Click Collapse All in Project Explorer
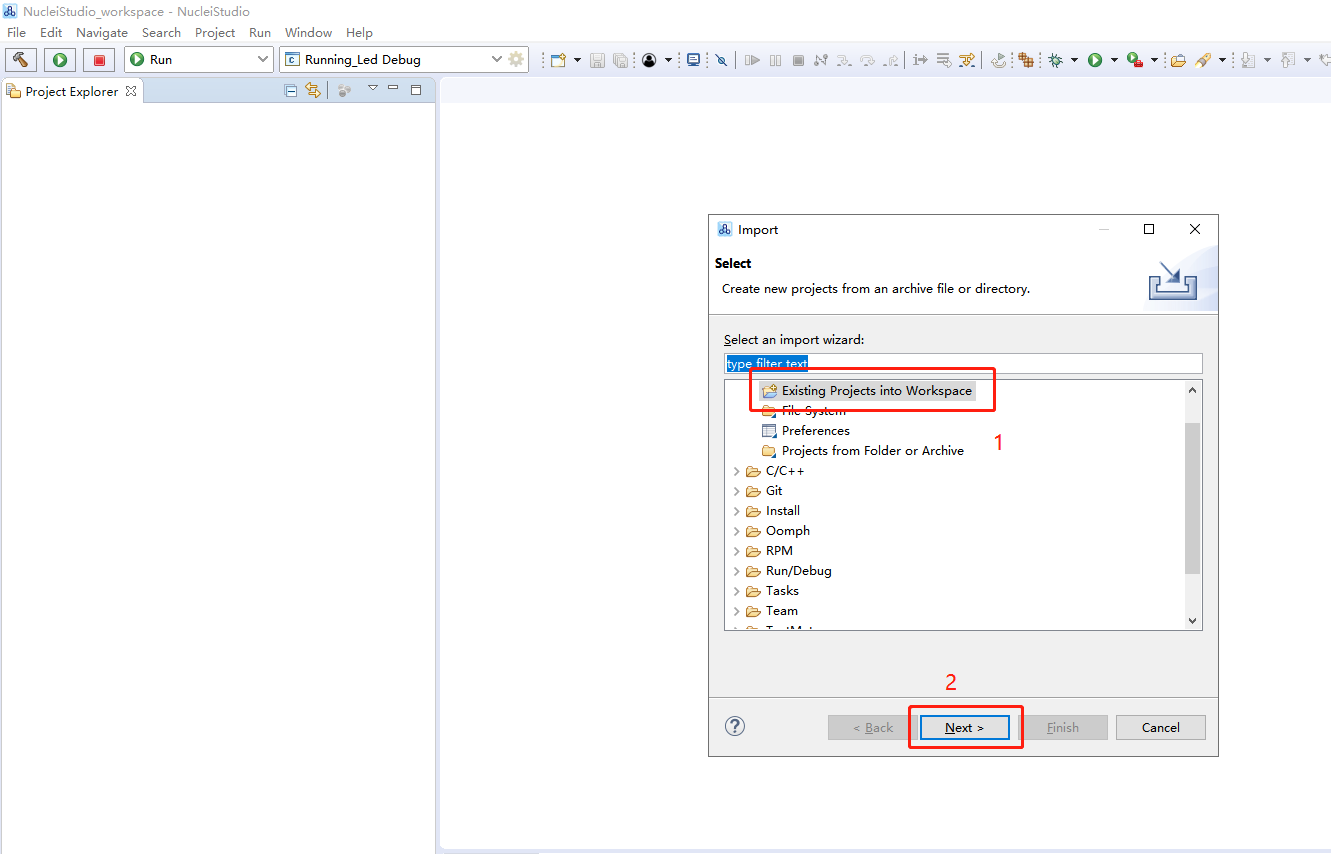Image resolution: width=1331 pixels, height=854 pixels. tap(291, 90)
